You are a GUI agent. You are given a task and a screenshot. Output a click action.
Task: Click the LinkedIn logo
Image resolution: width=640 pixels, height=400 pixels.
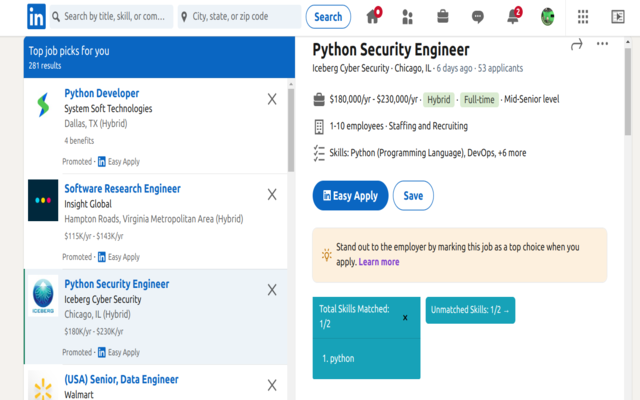point(35,16)
